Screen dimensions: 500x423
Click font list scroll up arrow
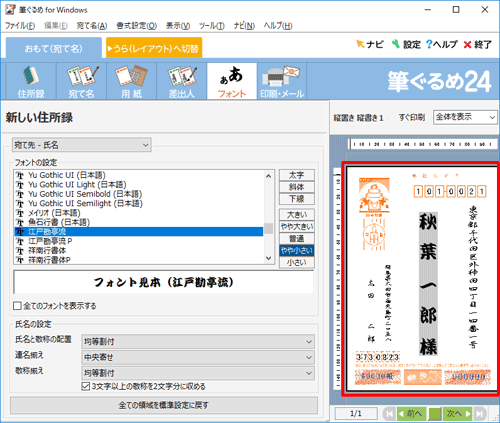click(x=269, y=176)
